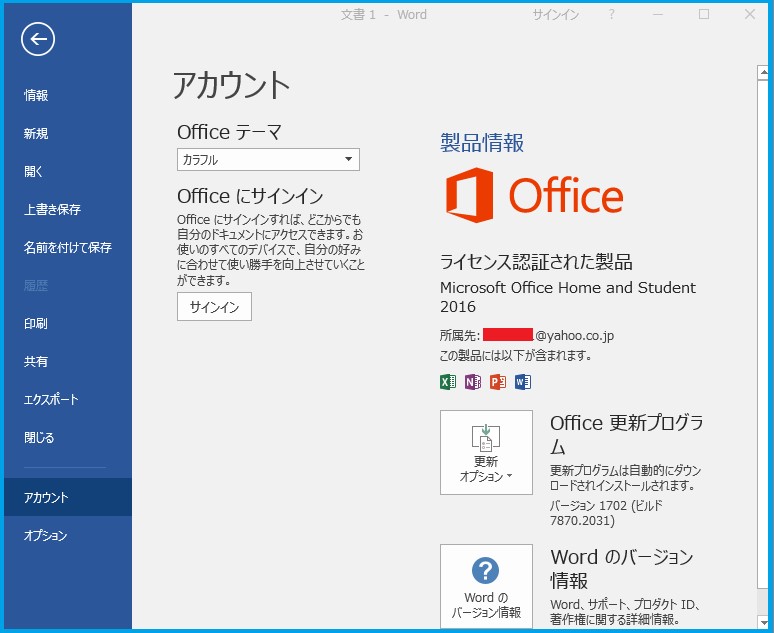This screenshot has width=774, height=633.
Task: Click the @yahoo.co.jp account text
Action: [574, 336]
